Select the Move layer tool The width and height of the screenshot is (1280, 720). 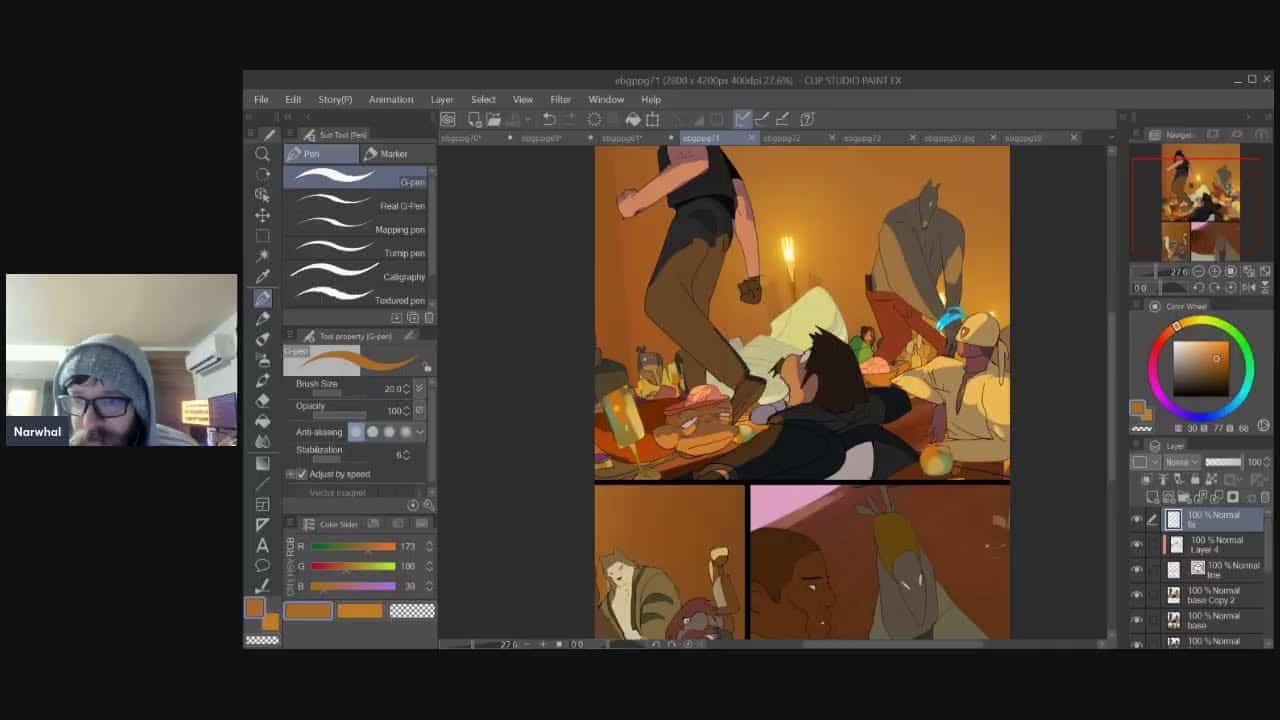(262, 215)
